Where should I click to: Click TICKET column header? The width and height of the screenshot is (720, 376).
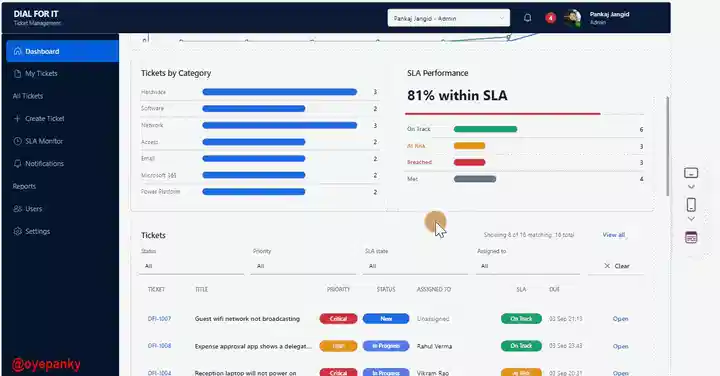click(156, 289)
